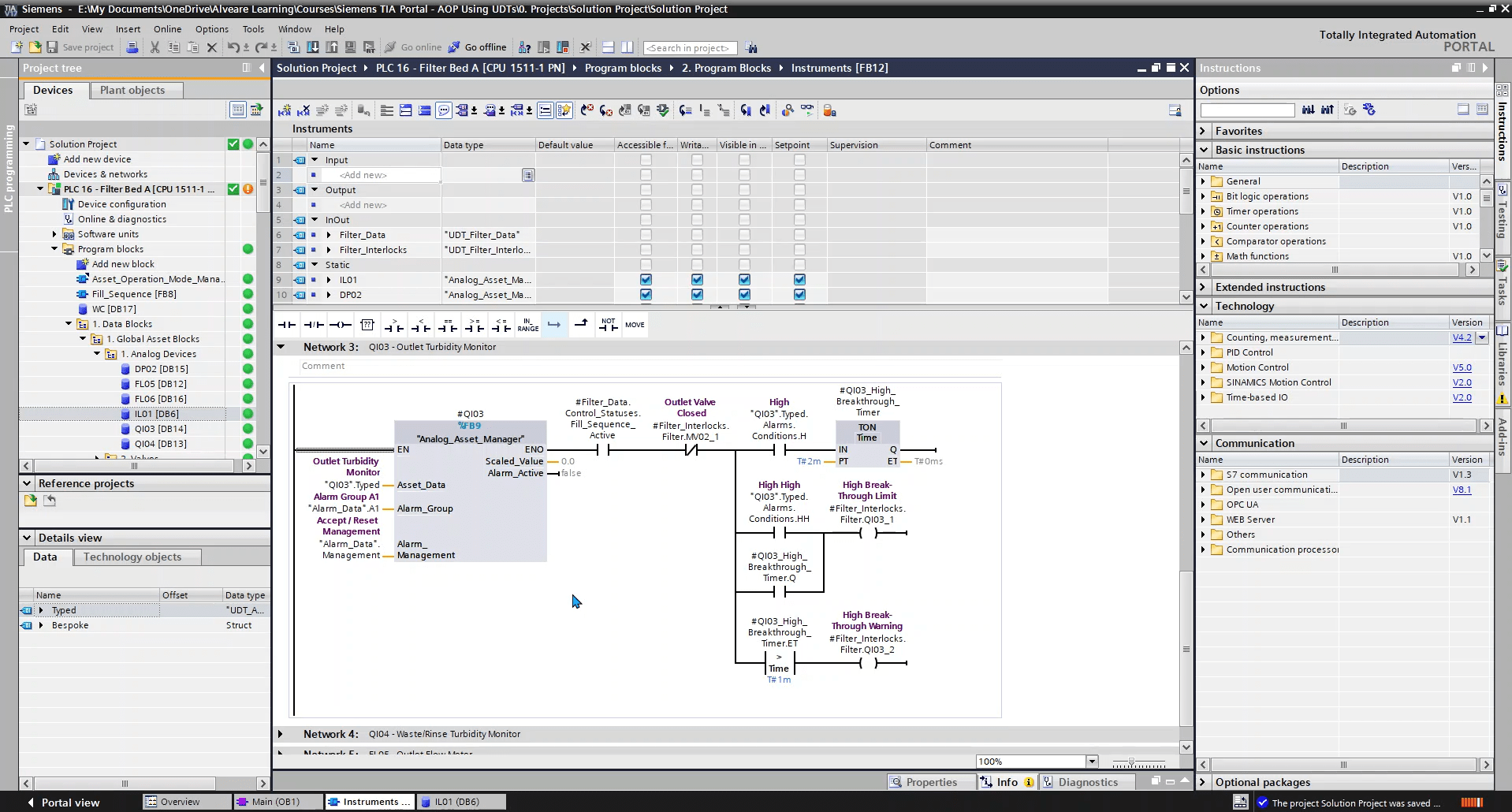Open the zoom level dropdown
This screenshot has width=1512, height=812.
(1092, 762)
